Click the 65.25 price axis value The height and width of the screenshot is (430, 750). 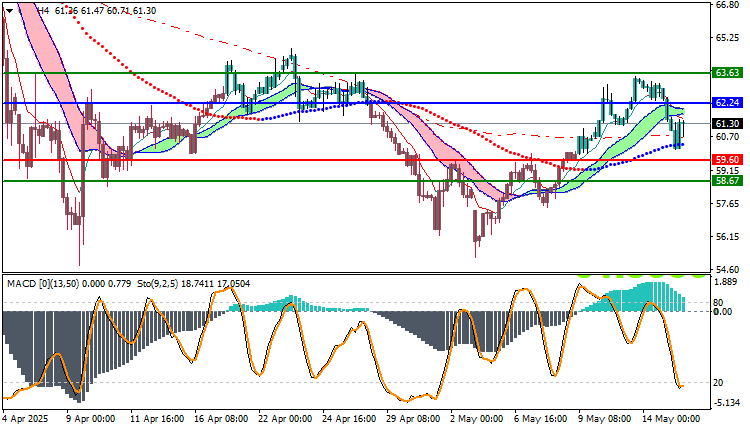[x=727, y=37]
